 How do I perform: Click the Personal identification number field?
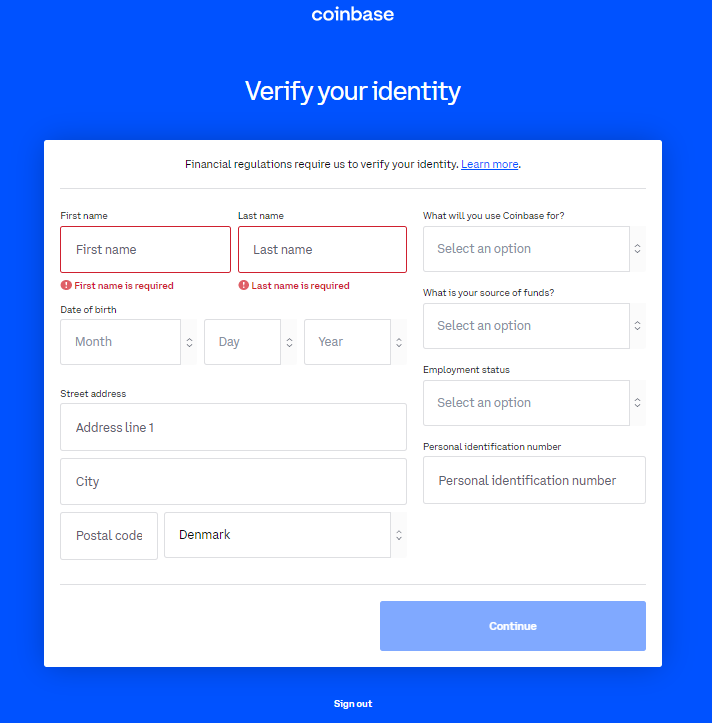pyautogui.click(x=534, y=481)
